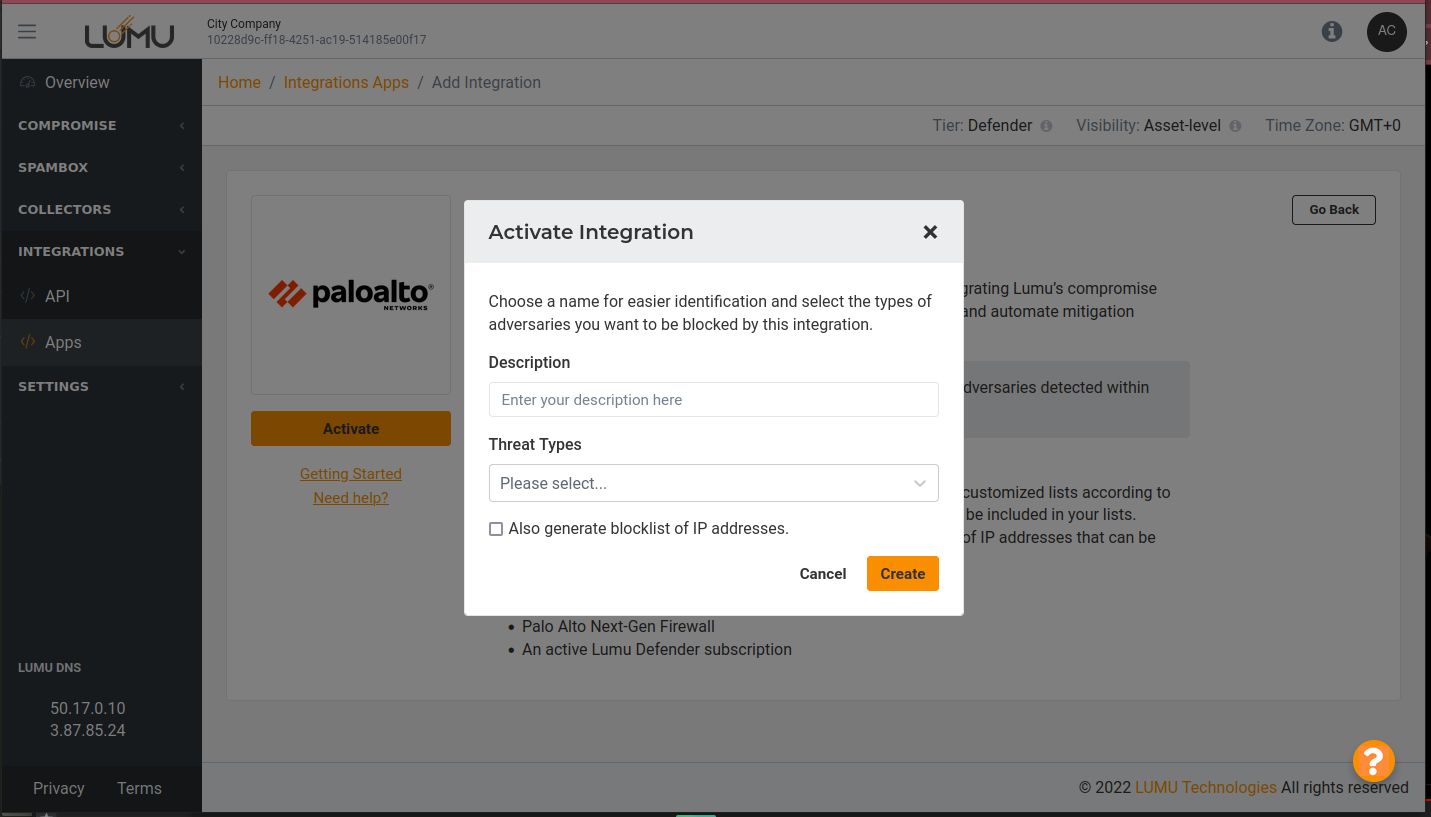Click the LUMU logo

[x=130, y=34]
